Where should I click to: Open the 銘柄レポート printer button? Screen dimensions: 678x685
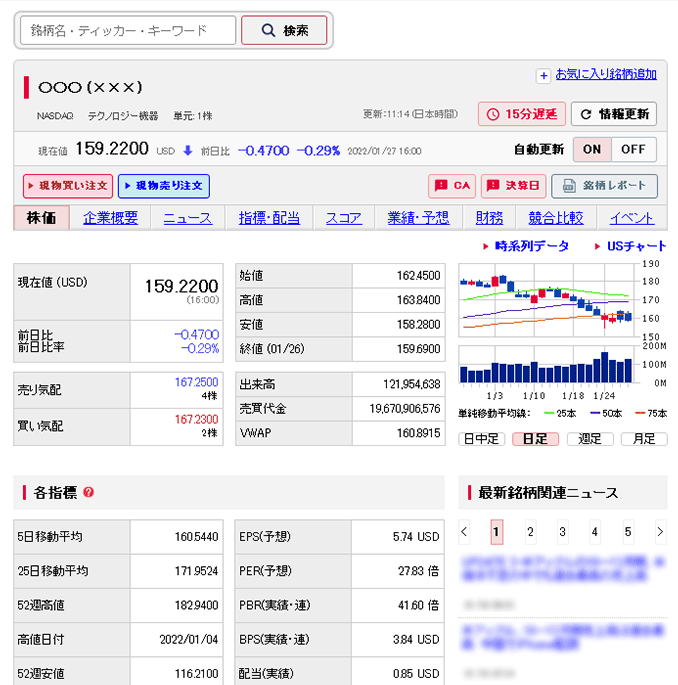pos(604,186)
